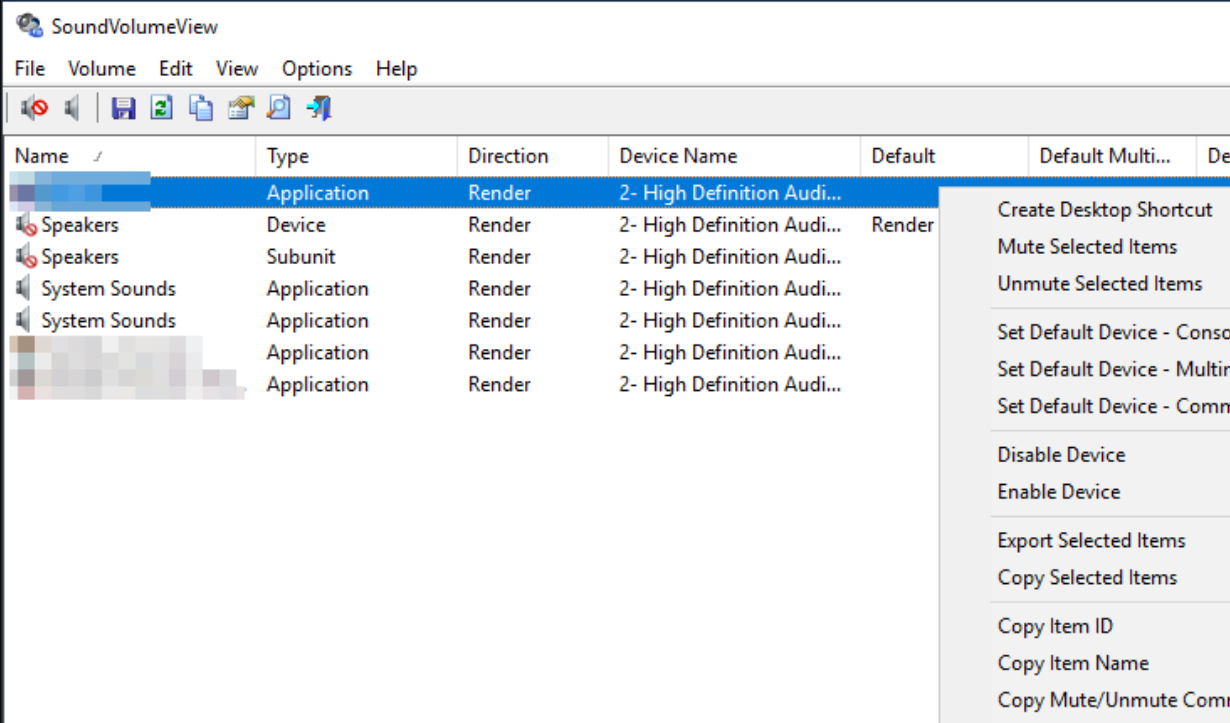Click Disable Device in the context menu
This screenshot has width=1230, height=723.
(1060, 454)
